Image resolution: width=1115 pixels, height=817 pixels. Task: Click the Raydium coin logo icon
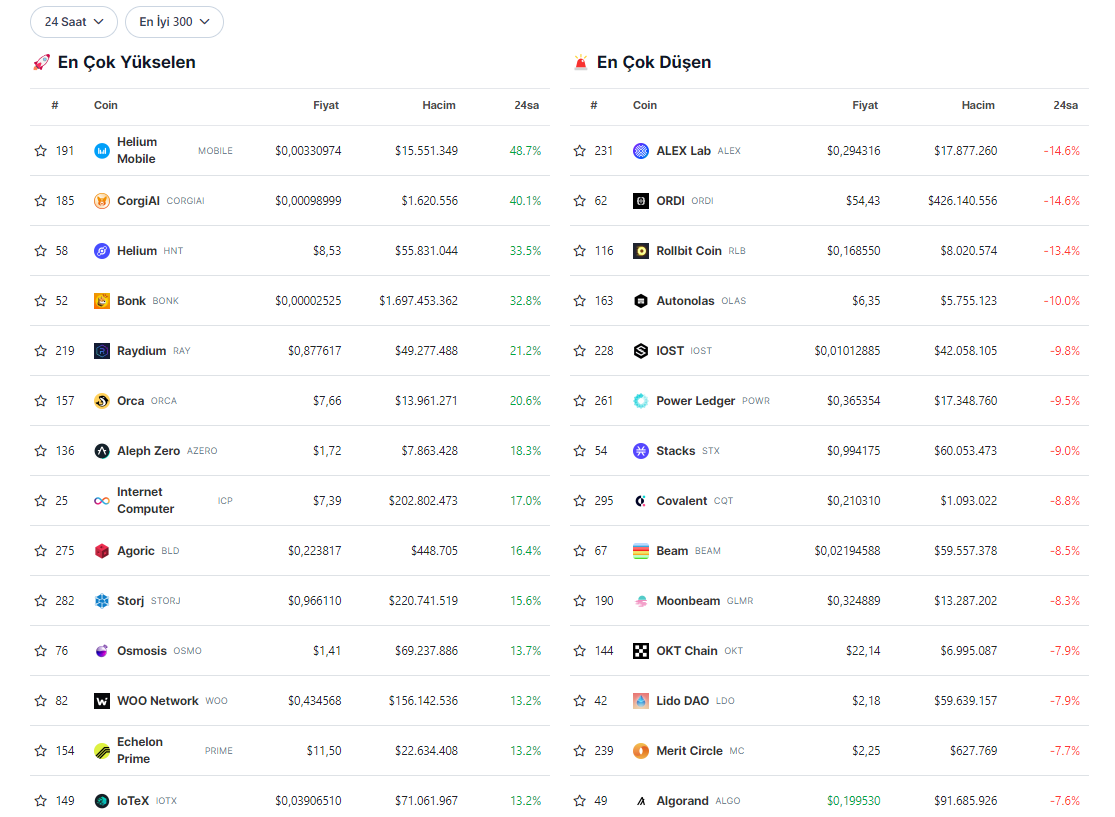(x=102, y=351)
